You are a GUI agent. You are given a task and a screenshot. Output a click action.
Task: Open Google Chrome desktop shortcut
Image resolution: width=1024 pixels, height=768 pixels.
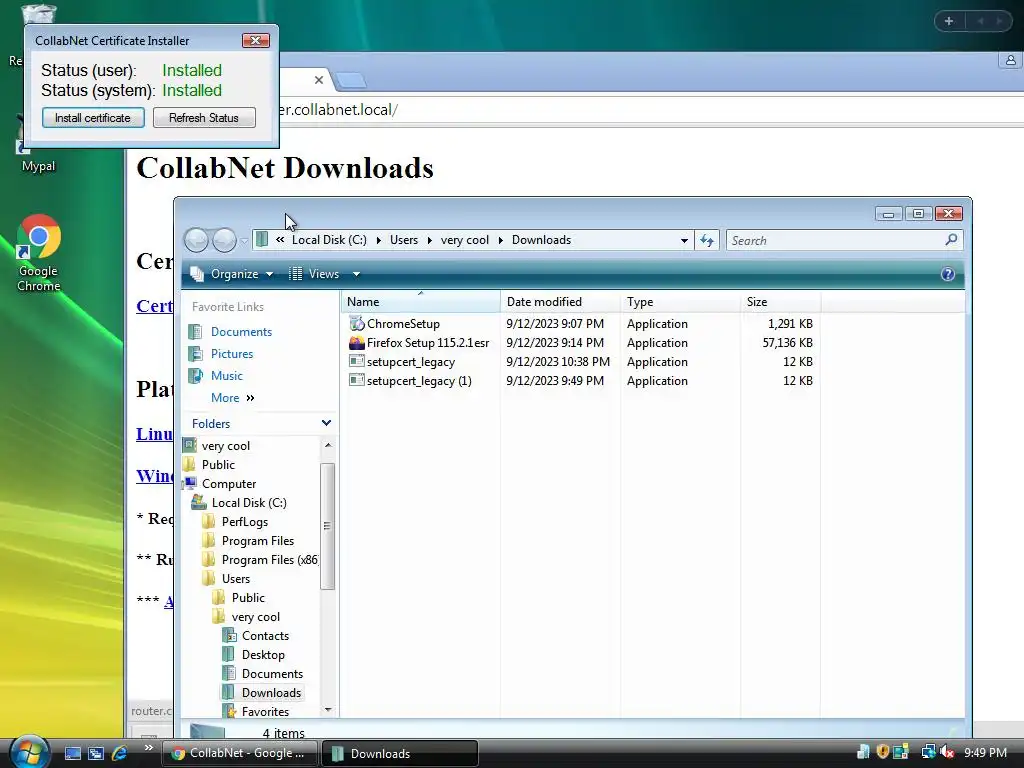pyautogui.click(x=39, y=253)
